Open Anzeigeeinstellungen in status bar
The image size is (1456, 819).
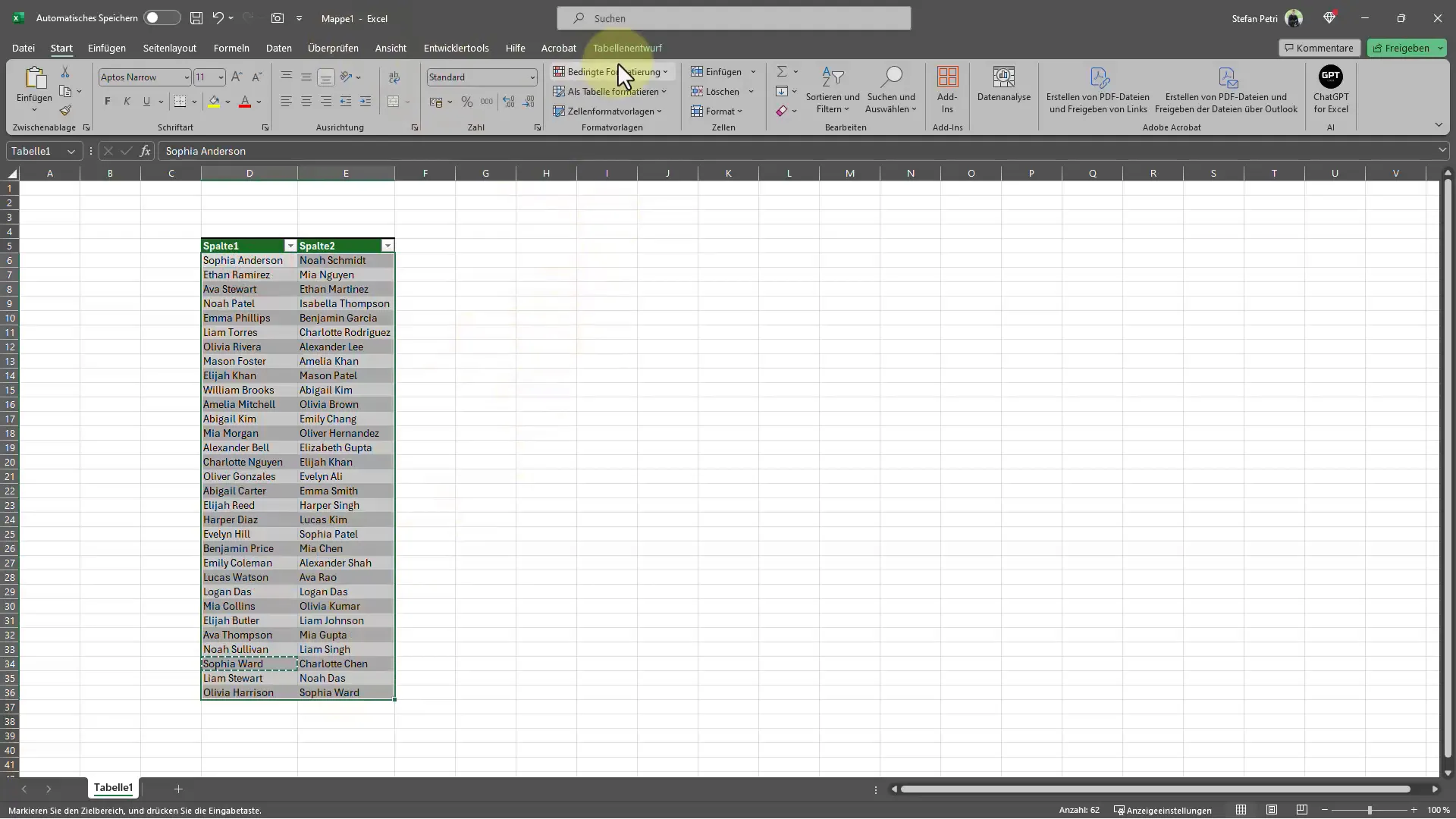pyautogui.click(x=1163, y=810)
